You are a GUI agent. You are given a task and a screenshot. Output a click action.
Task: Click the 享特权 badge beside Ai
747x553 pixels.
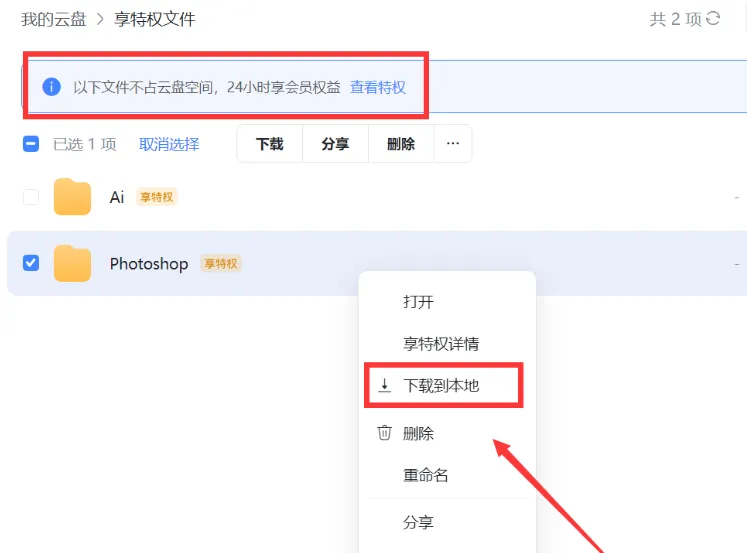(157, 197)
